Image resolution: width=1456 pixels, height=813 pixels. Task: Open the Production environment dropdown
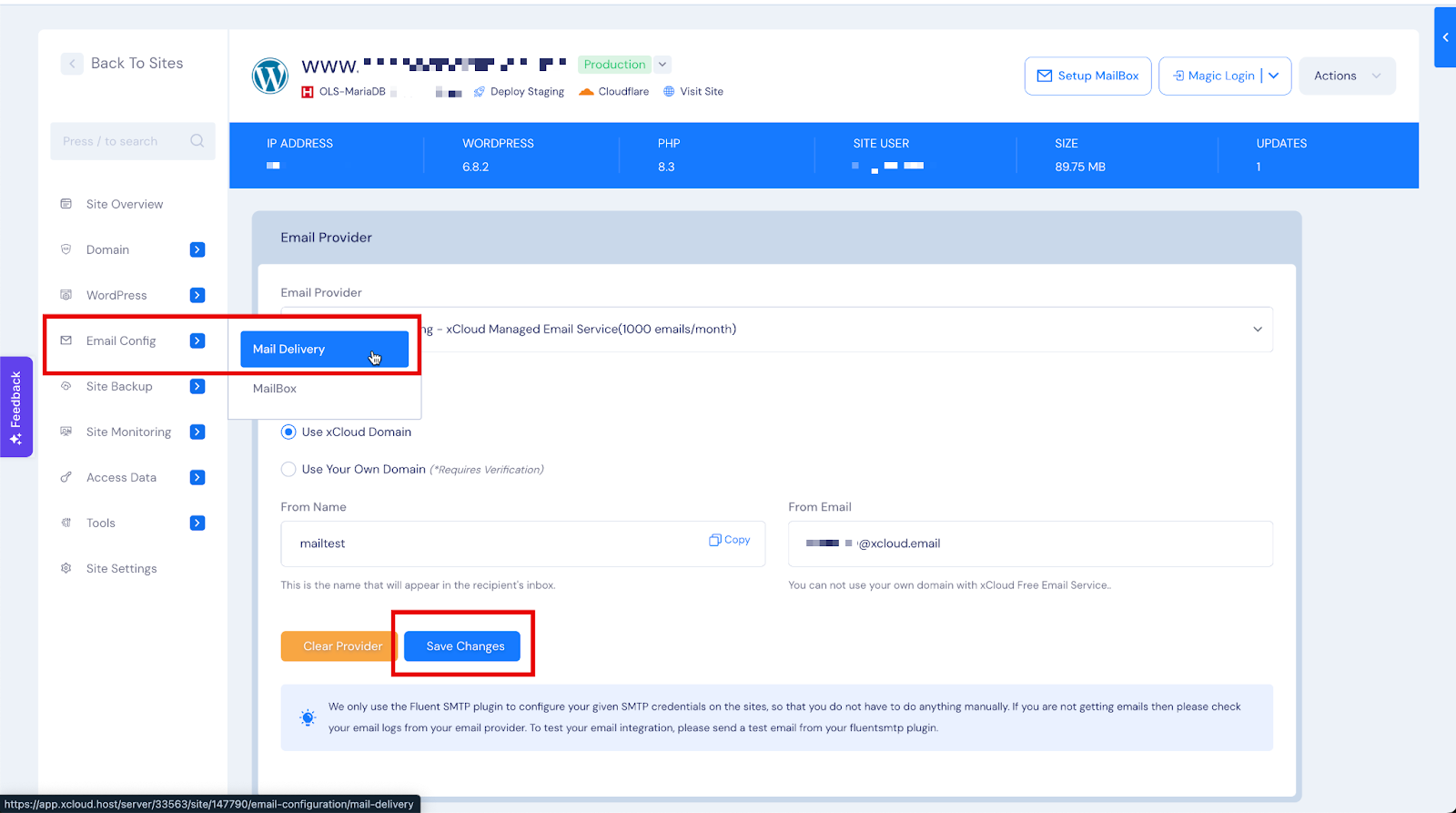click(663, 65)
